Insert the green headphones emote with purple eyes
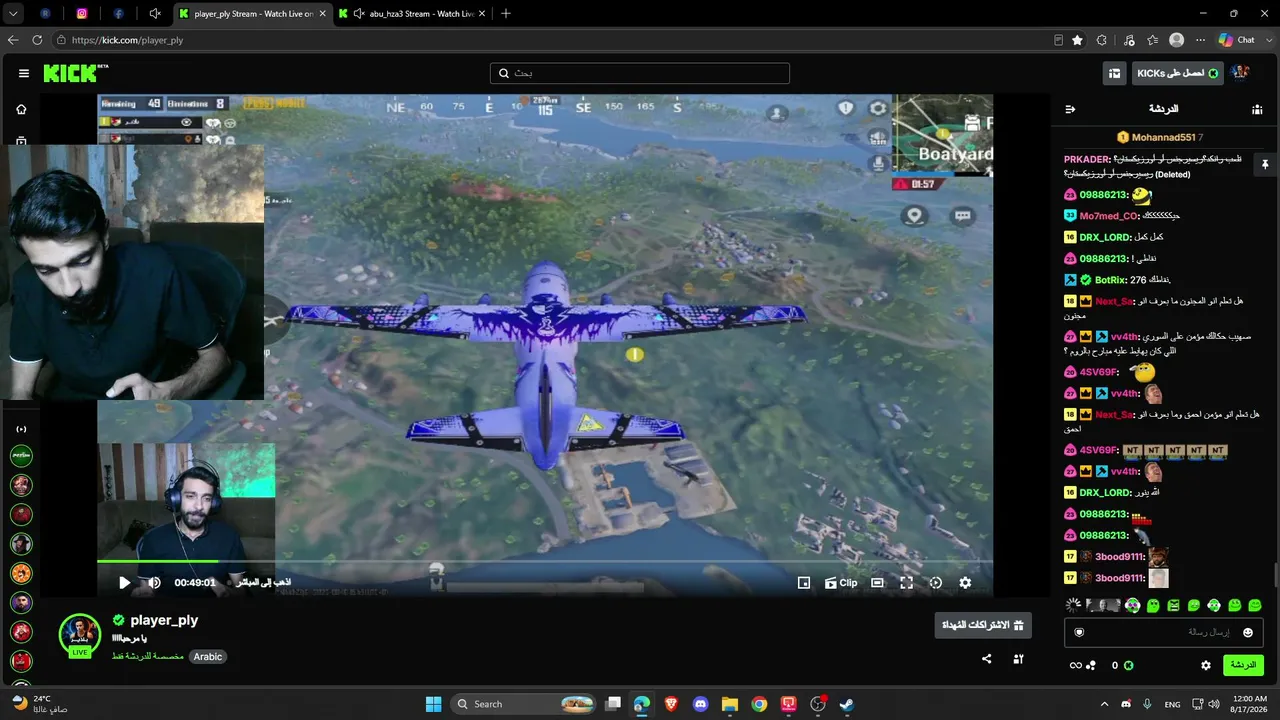 pyautogui.click(x=1132, y=605)
